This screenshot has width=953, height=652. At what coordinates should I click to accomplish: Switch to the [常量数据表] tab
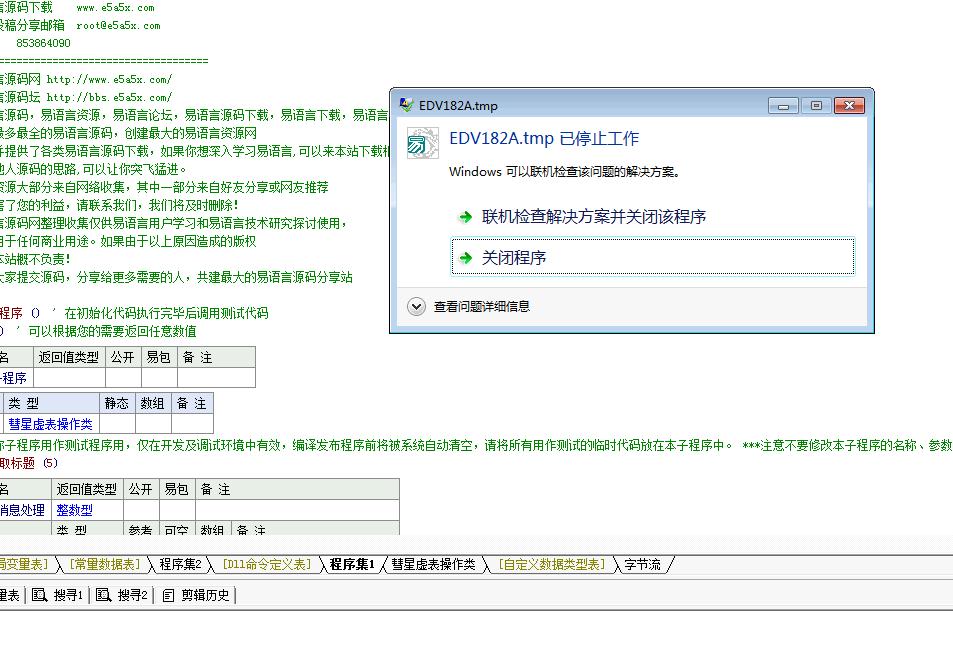[105, 564]
